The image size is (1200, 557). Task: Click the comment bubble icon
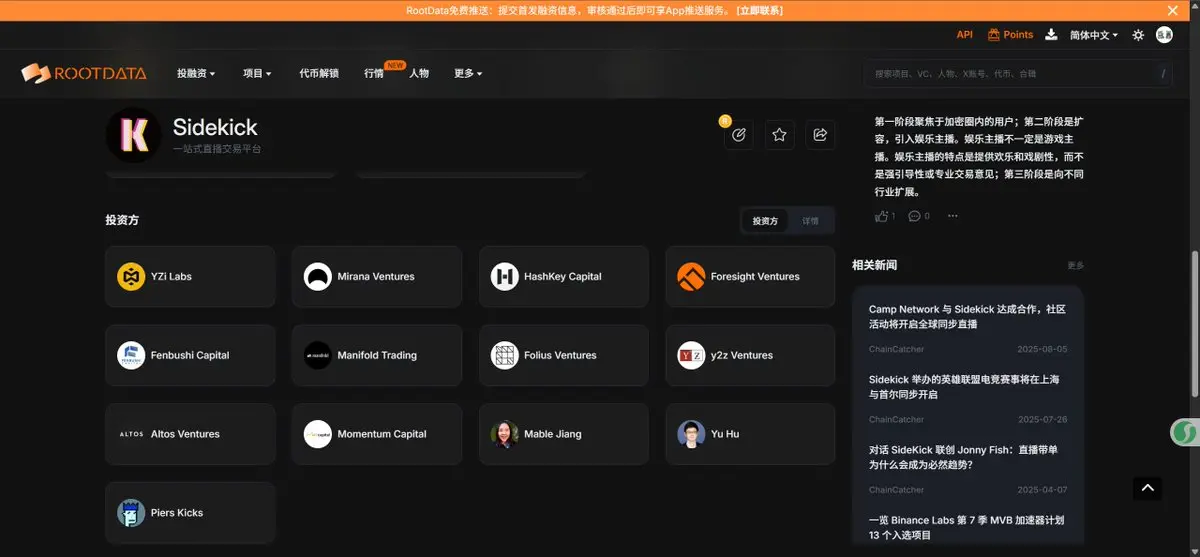[x=914, y=216]
